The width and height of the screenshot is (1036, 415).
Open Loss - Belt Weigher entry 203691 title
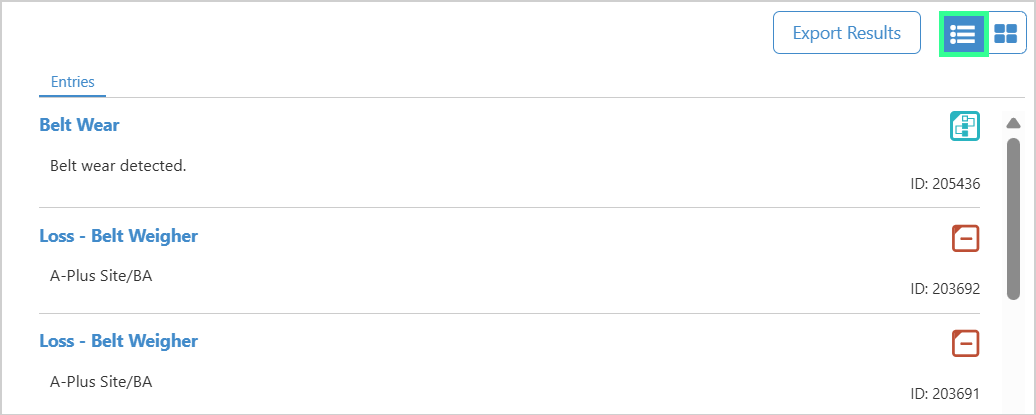click(119, 341)
